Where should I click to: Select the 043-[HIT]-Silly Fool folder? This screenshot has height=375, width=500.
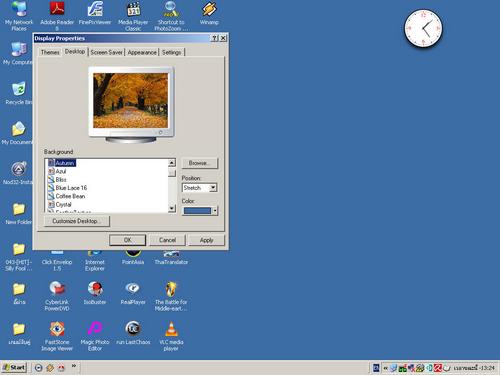click(19, 257)
